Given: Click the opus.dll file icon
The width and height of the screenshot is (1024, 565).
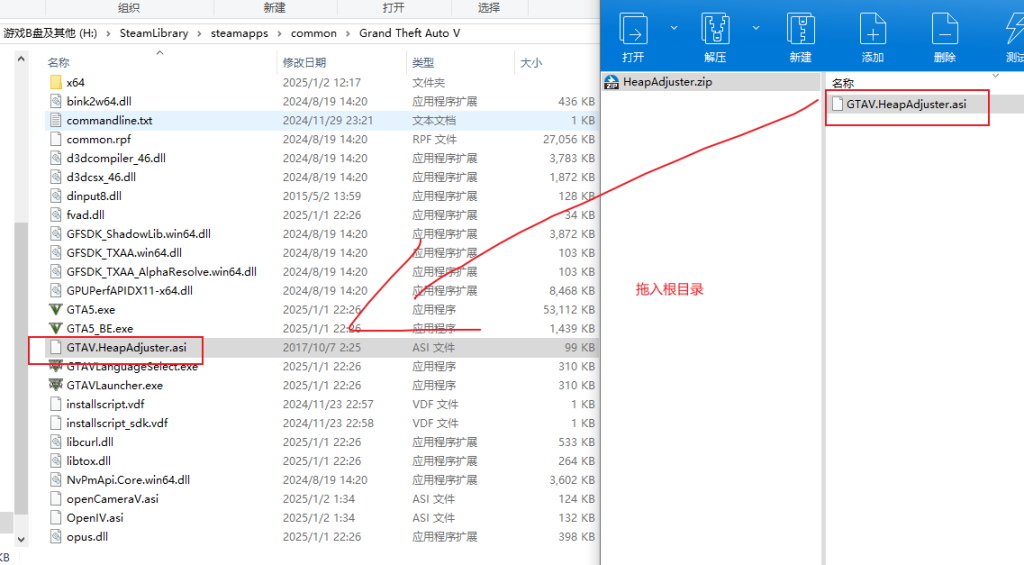Looking at the screenshot, I should point(56,537).
